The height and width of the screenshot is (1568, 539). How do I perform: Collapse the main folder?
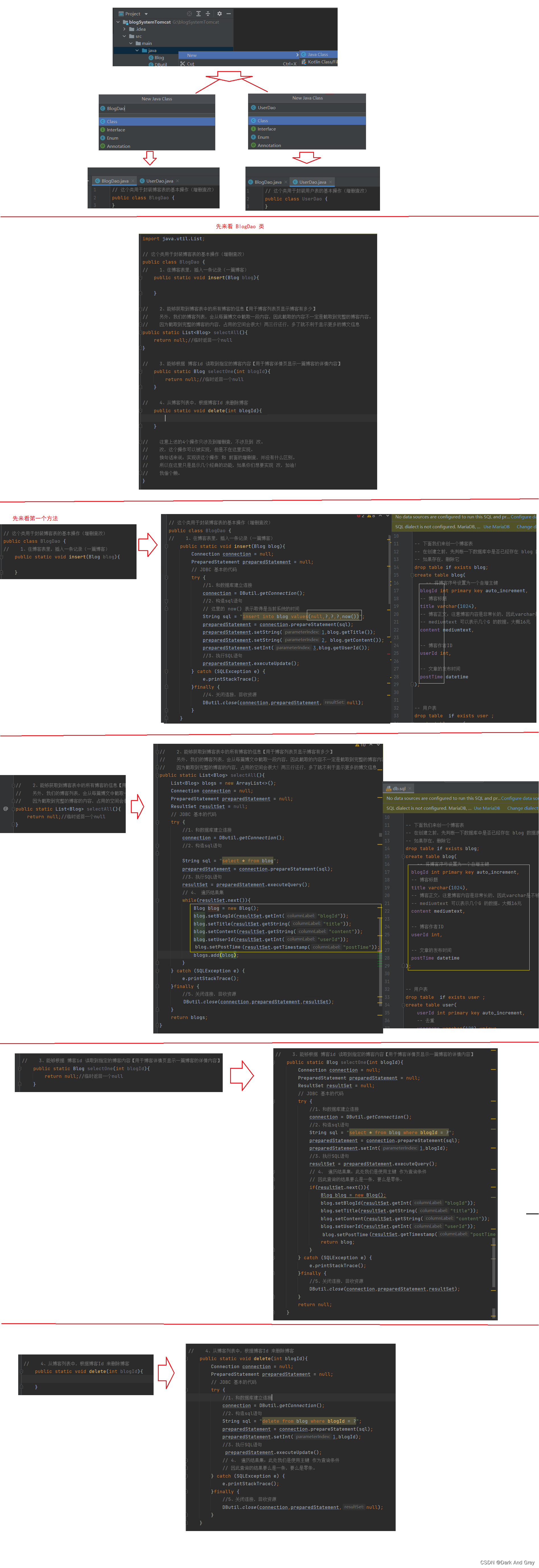[x=130, y=43]
